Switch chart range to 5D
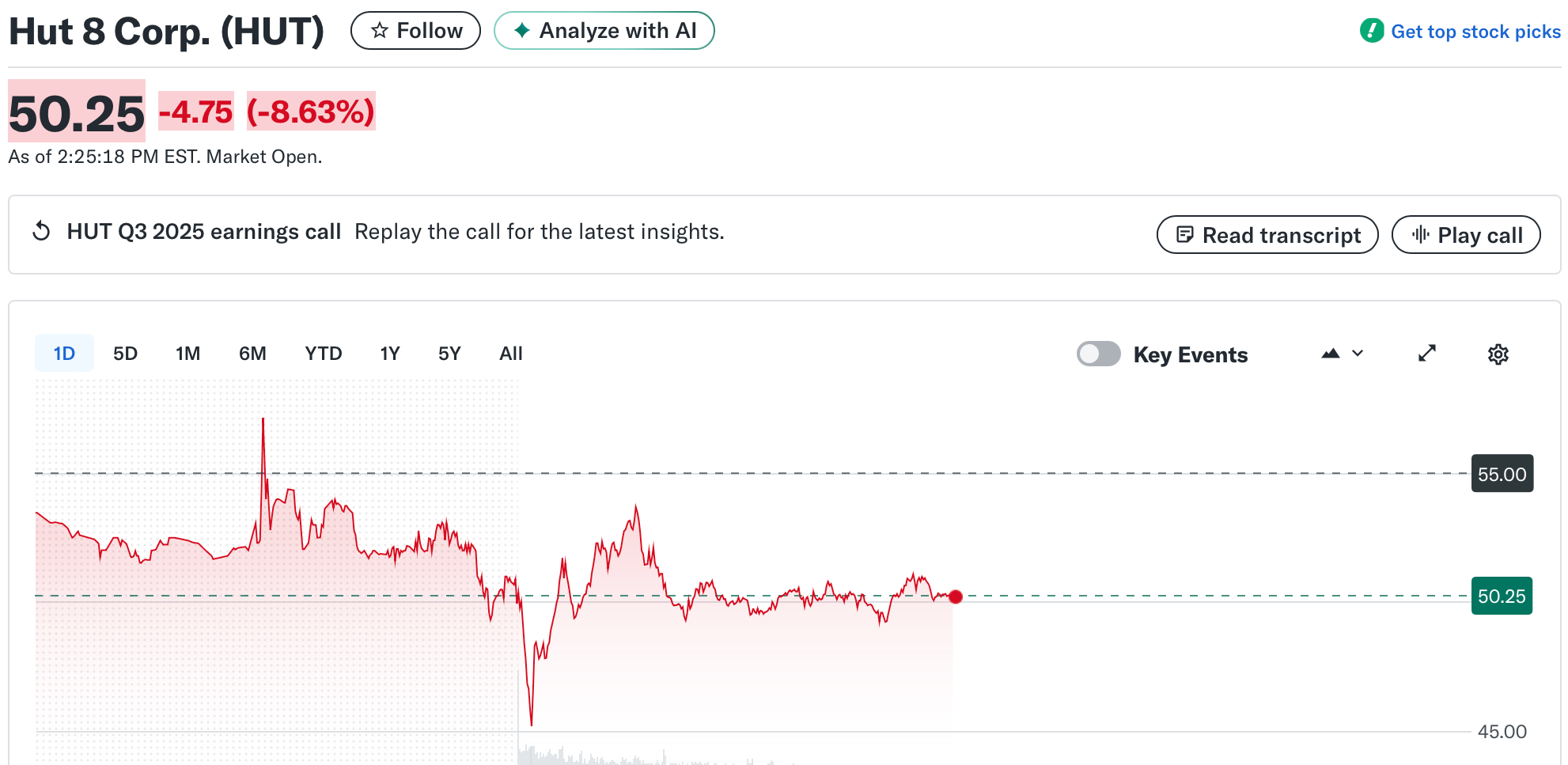1568x765 pixels. [125, 354]
